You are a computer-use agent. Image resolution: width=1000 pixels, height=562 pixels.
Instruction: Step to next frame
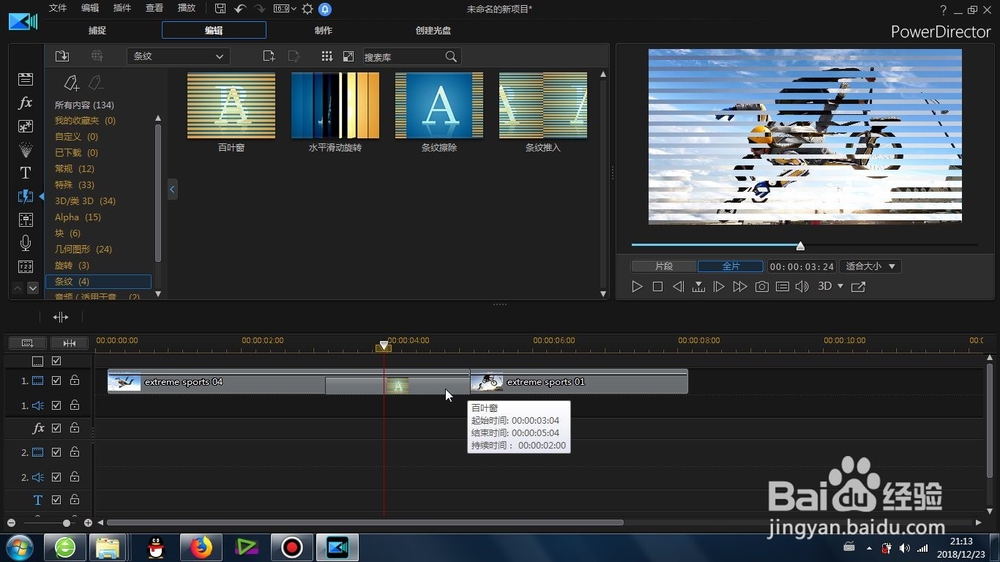719,286
